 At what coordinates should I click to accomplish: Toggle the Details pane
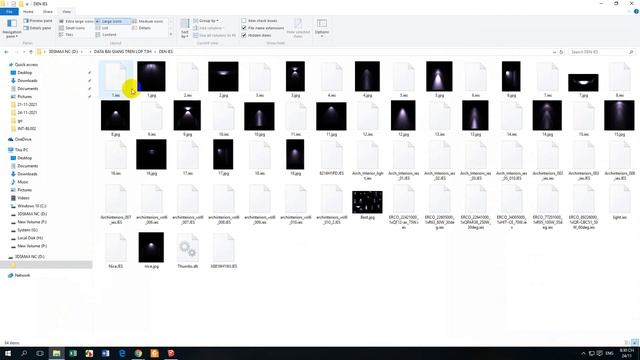click(38, 28)
